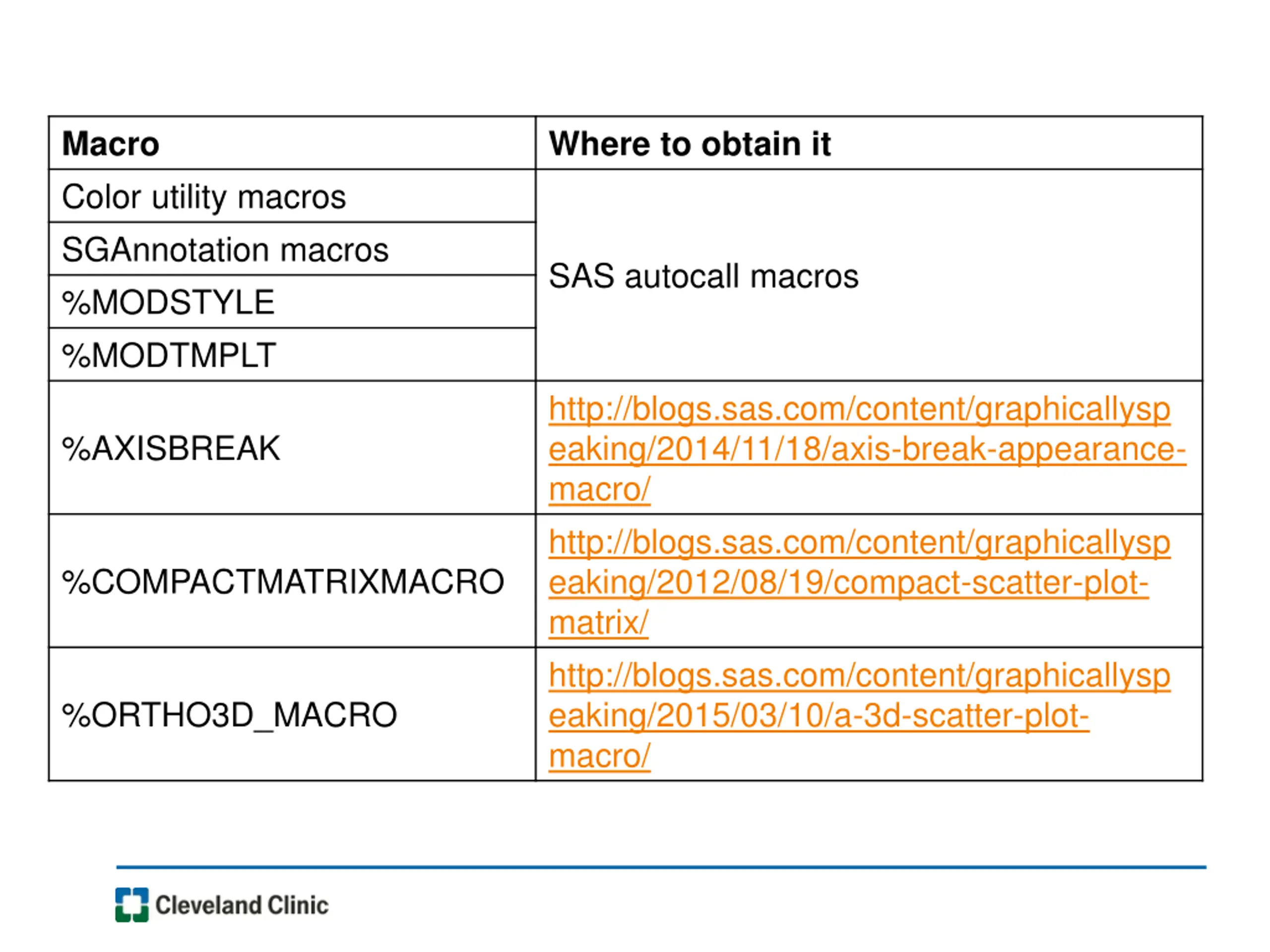This screenshot has height=952, width=1270.
Task: Click the Color utility macros cell
Action: click(292, 196)
